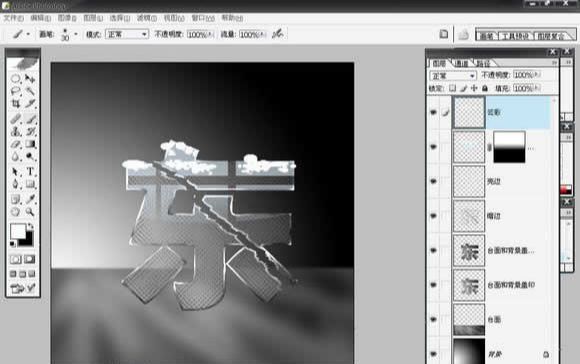
Task: Switch to Standard editing mode
Action: pos(16,259)
